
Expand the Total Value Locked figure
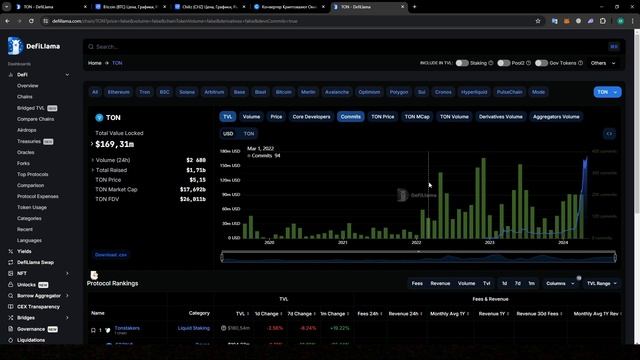pos(92,144)
